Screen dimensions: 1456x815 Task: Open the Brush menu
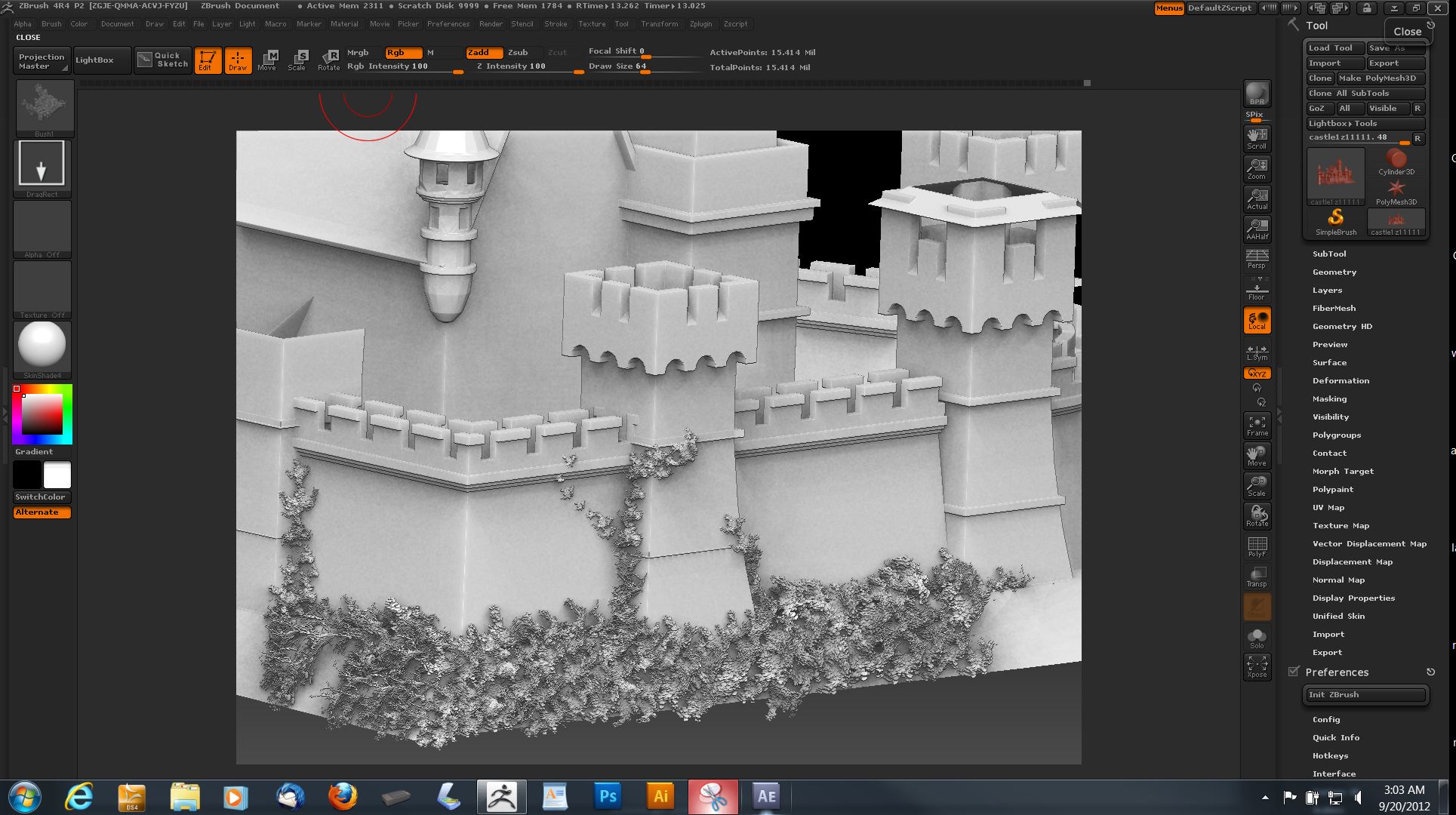coord(51,23)
